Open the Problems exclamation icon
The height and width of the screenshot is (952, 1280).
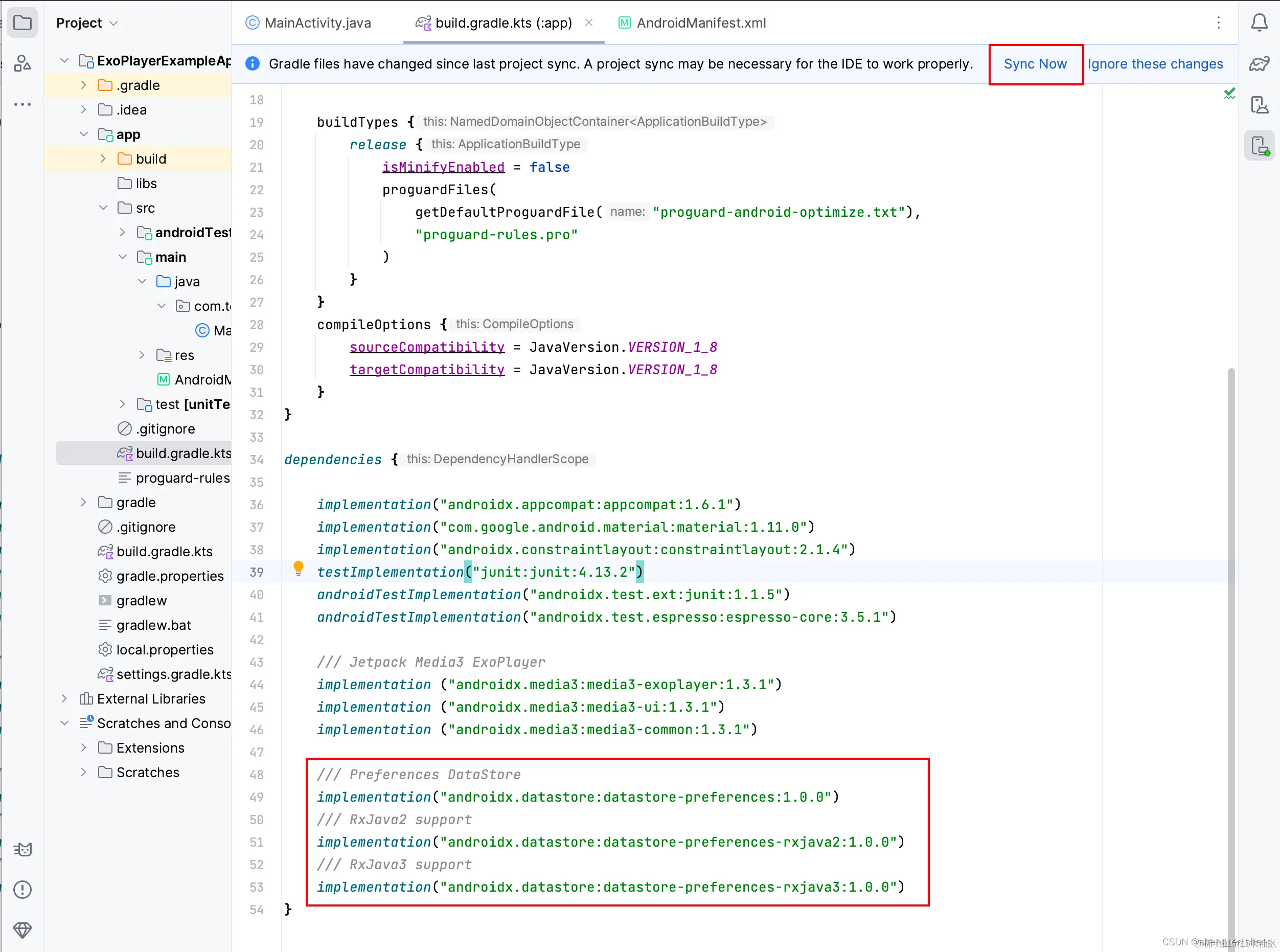click(x=22, y=890)
